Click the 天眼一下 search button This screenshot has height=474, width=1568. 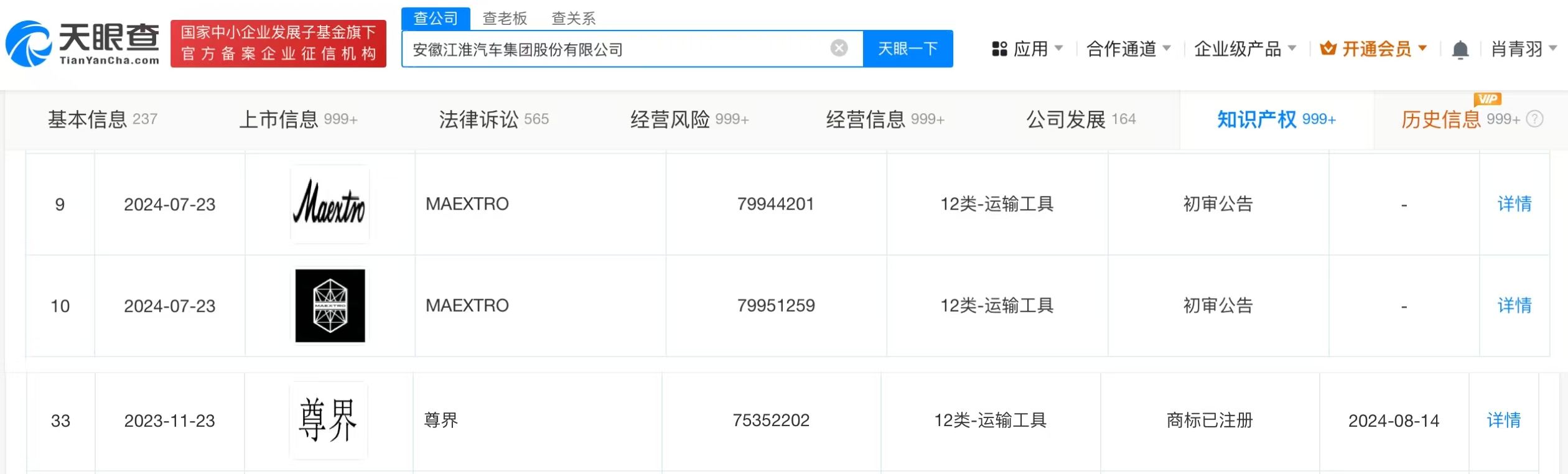pos(908,49)
